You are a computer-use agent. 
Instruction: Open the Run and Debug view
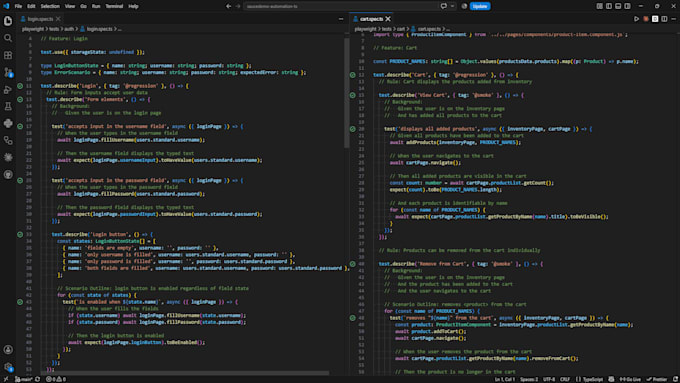(x=8, y=89)
